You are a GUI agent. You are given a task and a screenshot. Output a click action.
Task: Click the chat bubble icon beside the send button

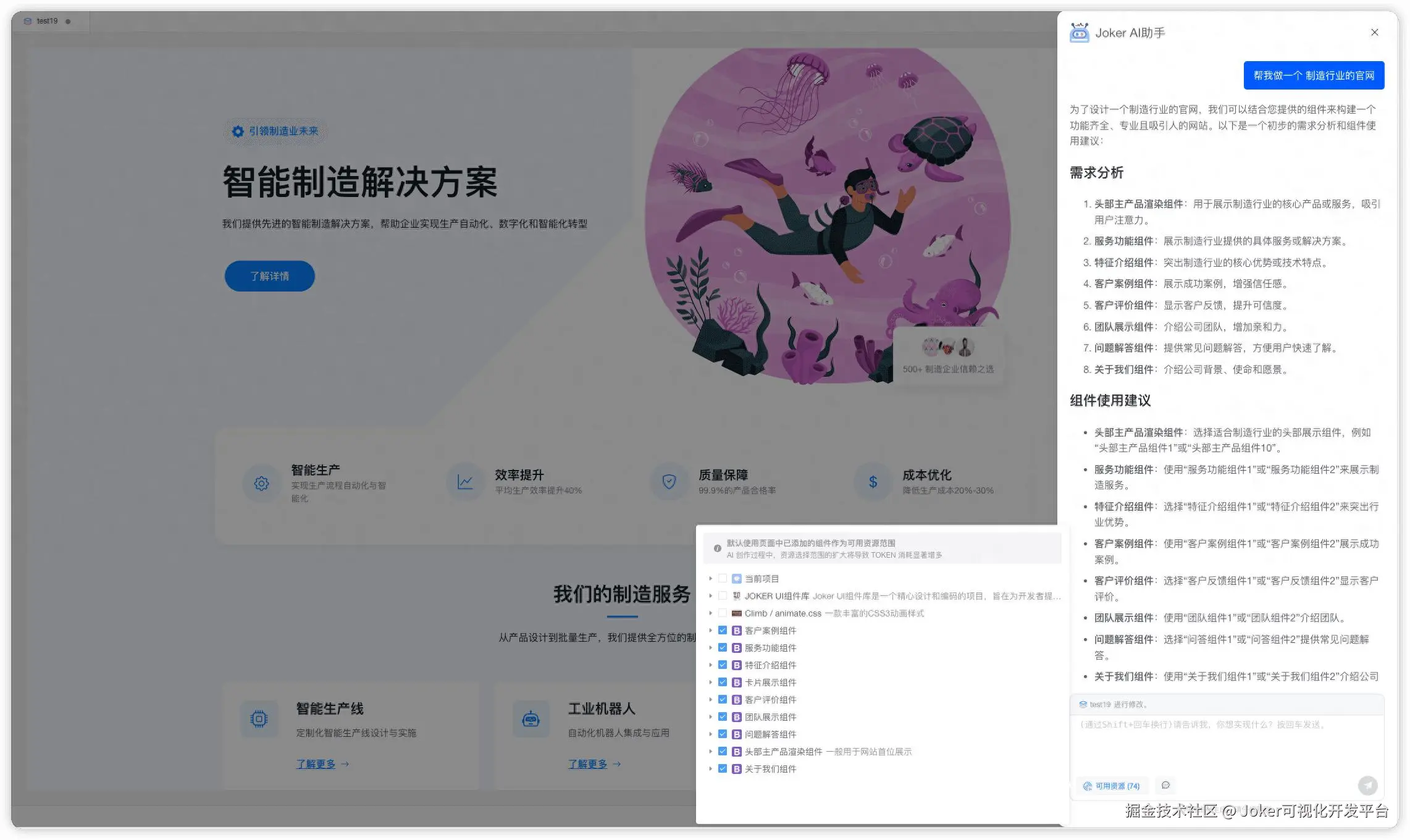1165,785
